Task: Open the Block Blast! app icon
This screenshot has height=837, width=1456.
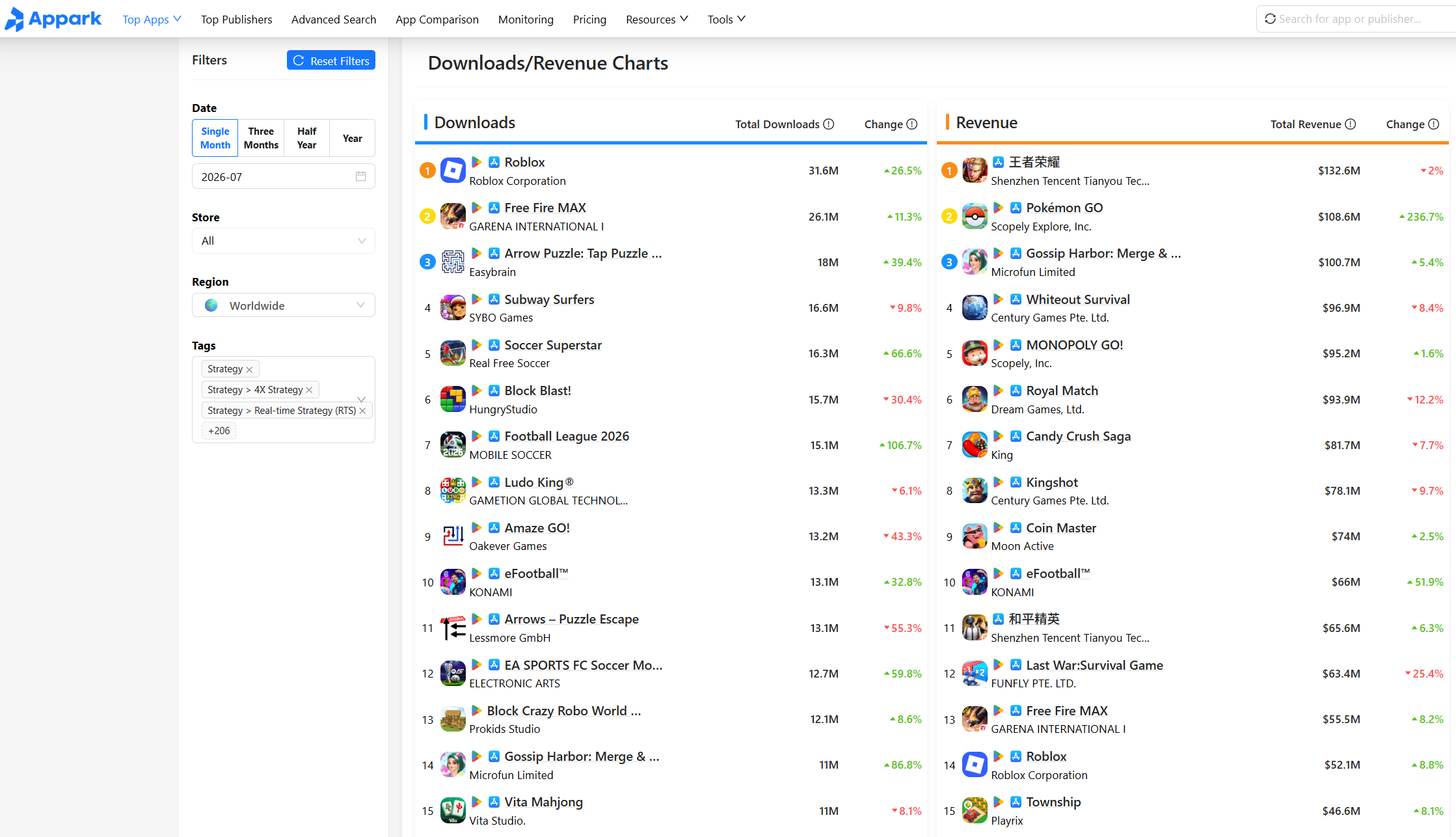Action: click(453, 400)
